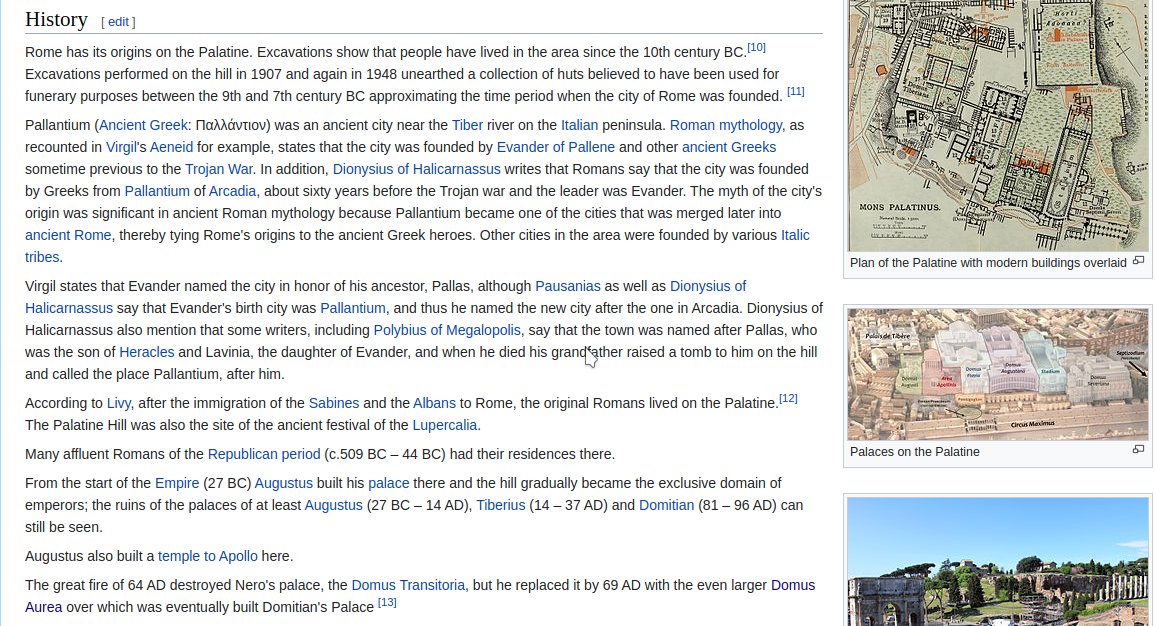This screenshot has width=1155, height=626.
Task: Click the History section heading
Action: pos(56,20)
